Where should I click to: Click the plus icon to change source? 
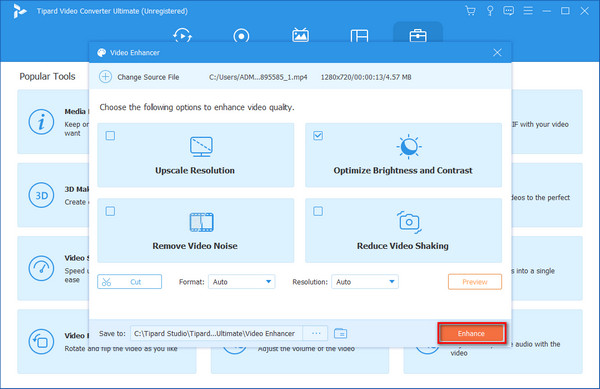(x=105, y=76)
